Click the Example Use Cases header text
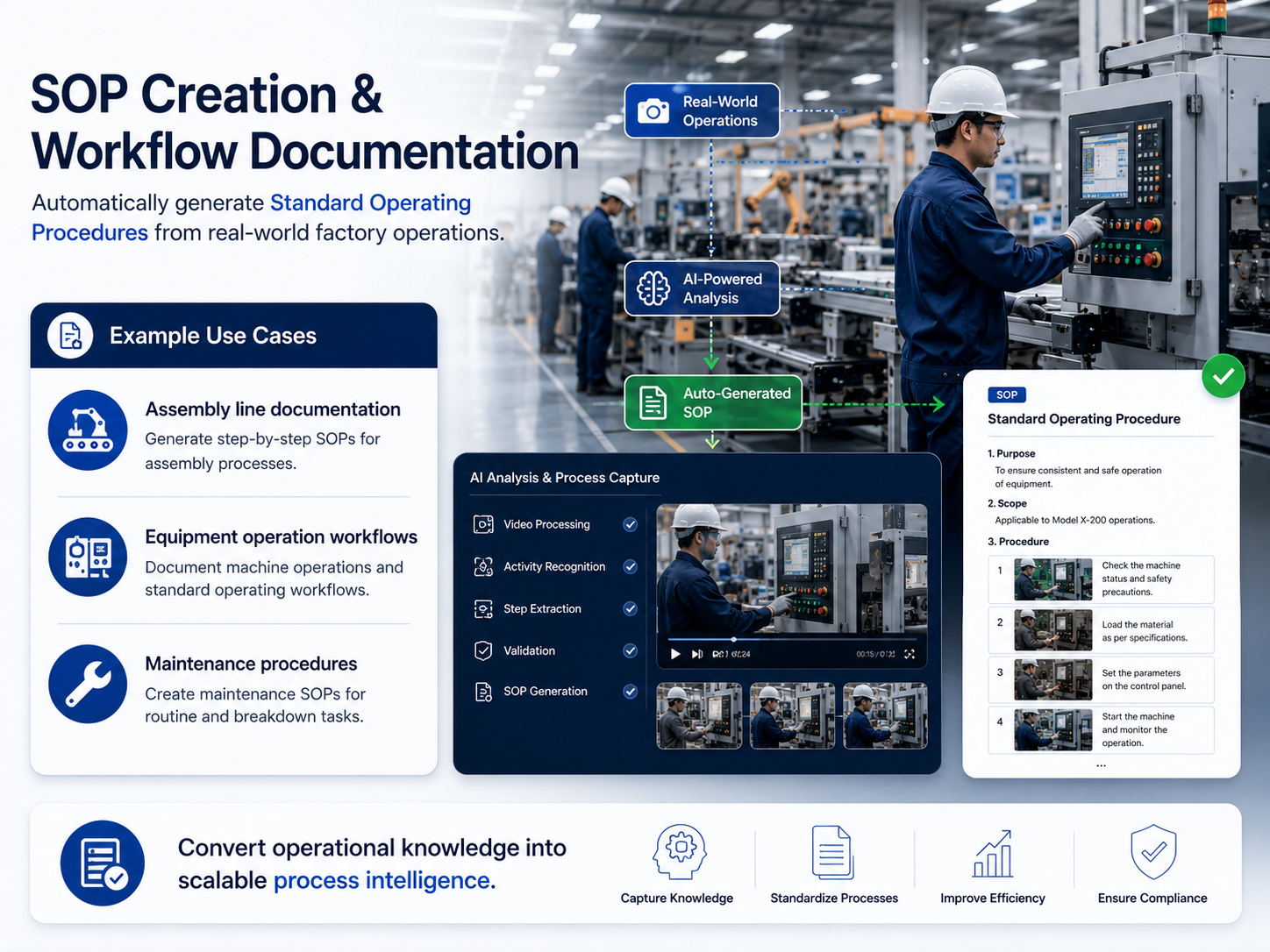 coord(213,336)
